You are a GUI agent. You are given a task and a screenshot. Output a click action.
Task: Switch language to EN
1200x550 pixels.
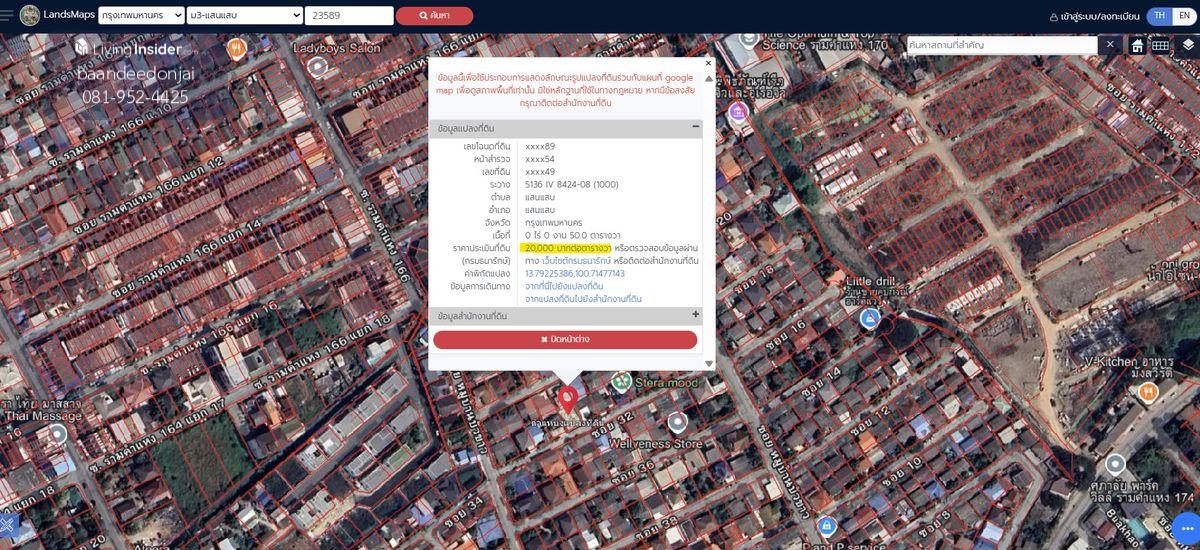click(1184, 16)
